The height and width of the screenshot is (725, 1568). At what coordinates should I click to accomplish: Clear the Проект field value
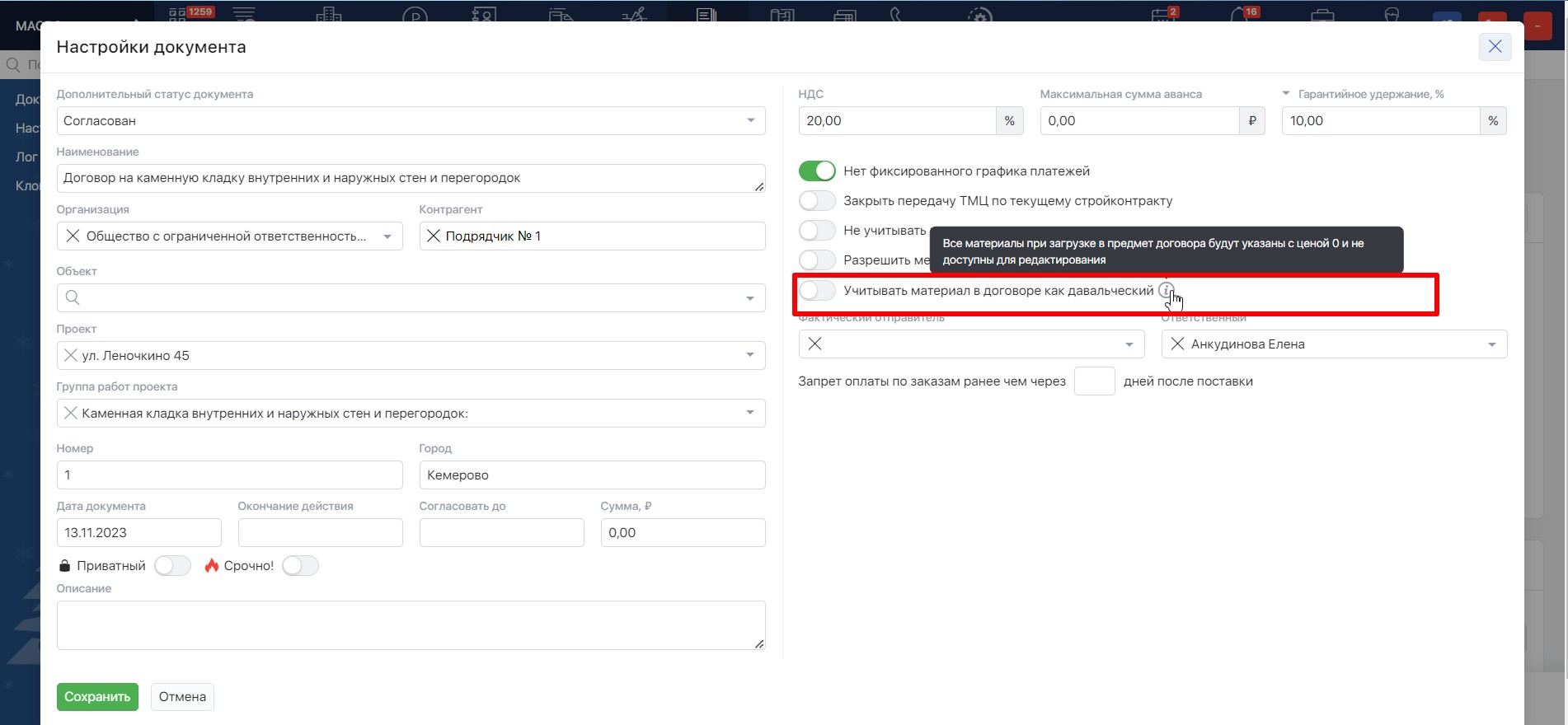[x=71, y=356]
